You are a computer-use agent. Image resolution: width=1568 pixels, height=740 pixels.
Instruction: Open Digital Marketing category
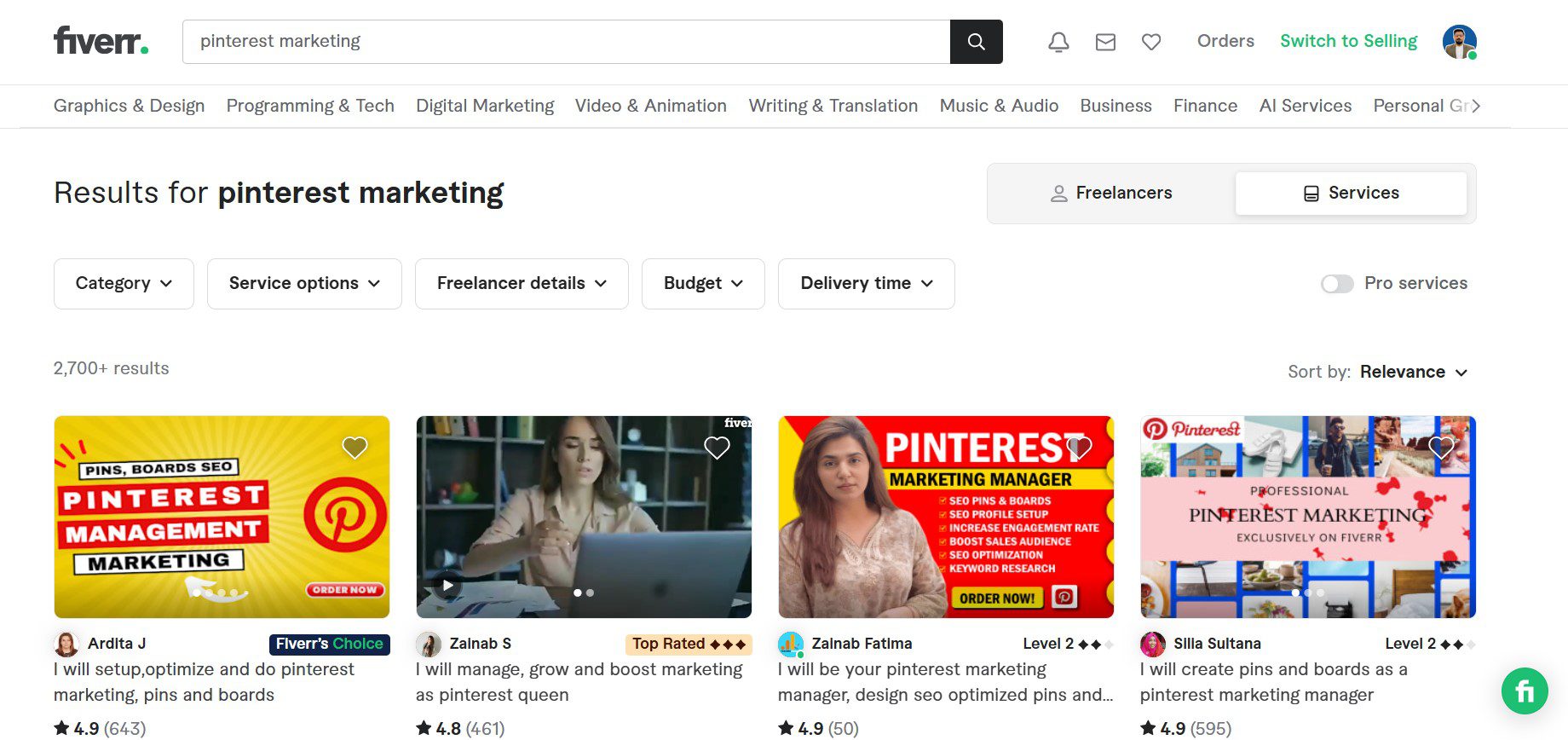tap(485, 106)
